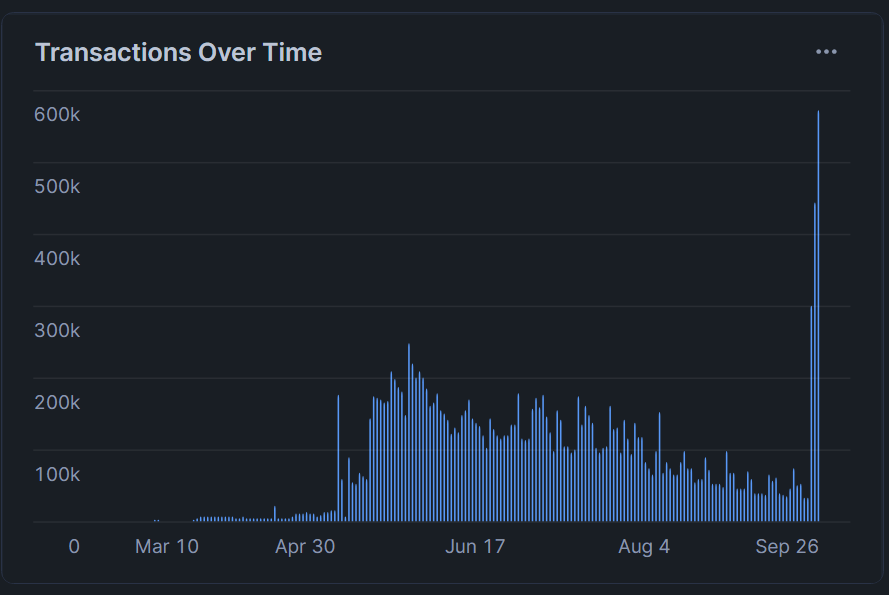Open the three-dot options menu
The height and width of the screenshot is (595, 889).
[x=826, y=52]
